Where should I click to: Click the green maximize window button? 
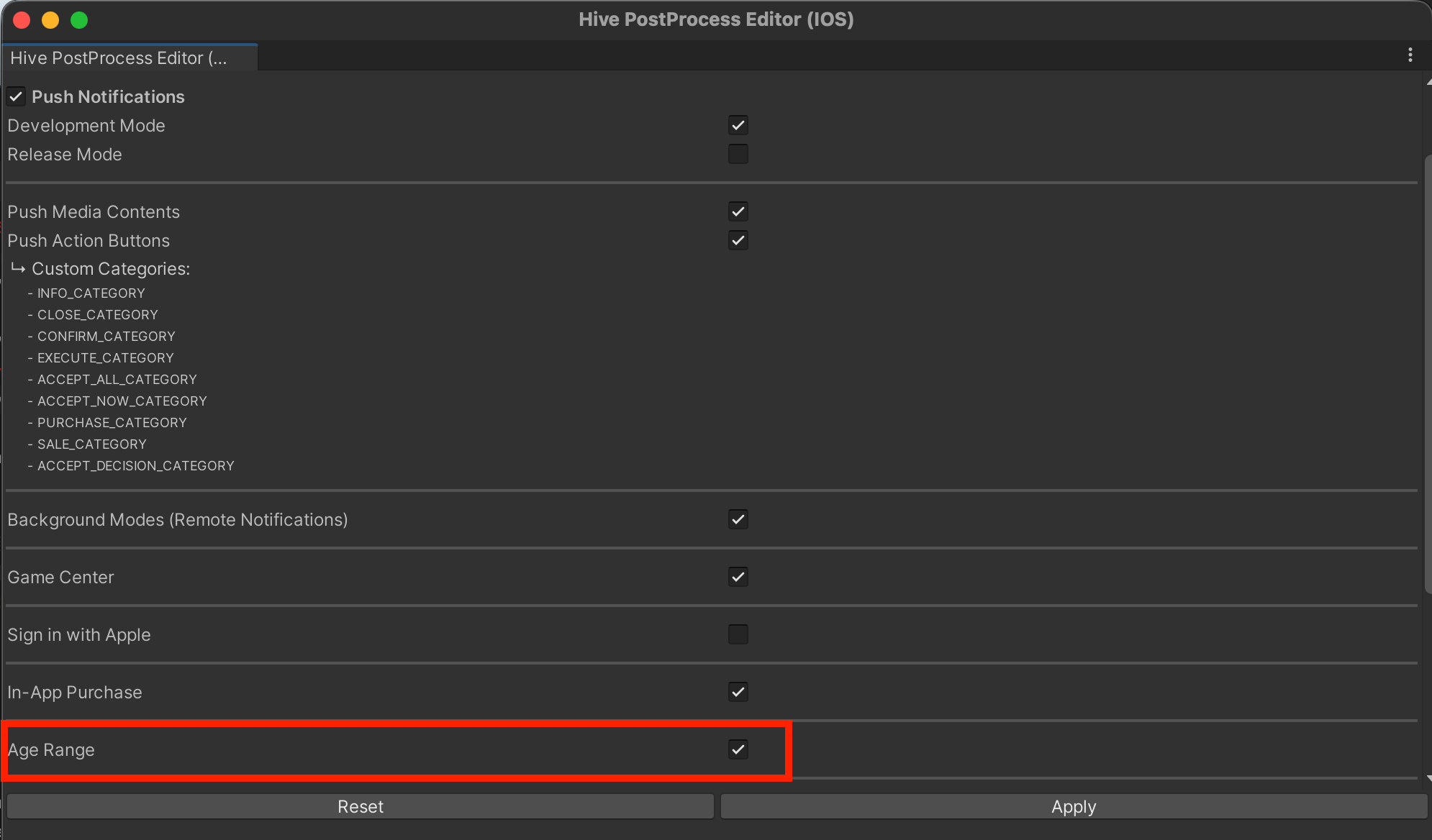point(79,20)
